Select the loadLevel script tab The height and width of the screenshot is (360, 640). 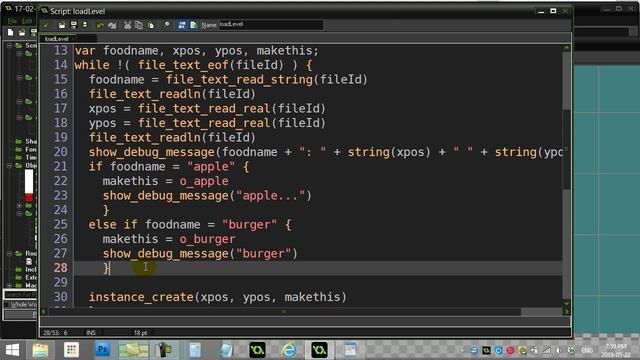point(57,39)
